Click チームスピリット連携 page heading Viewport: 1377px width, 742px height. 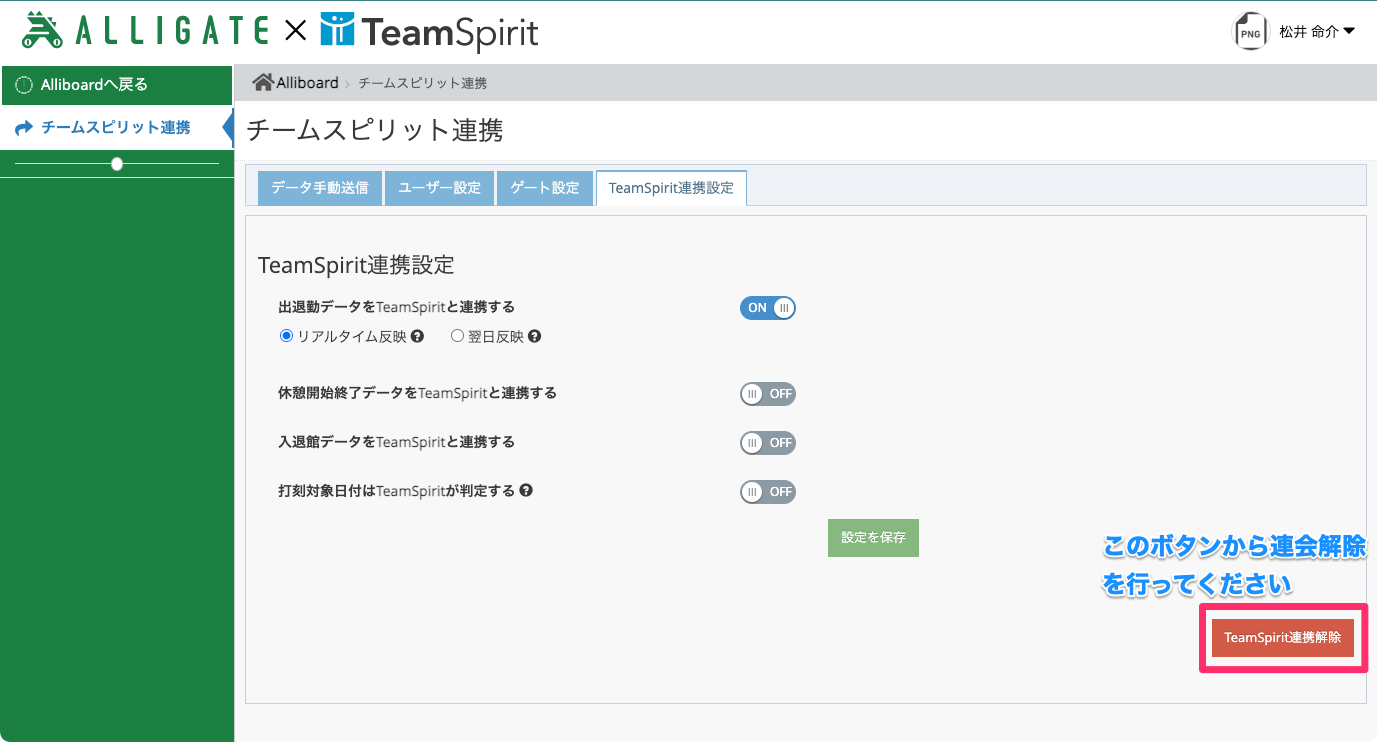click(x=374, y=130)
